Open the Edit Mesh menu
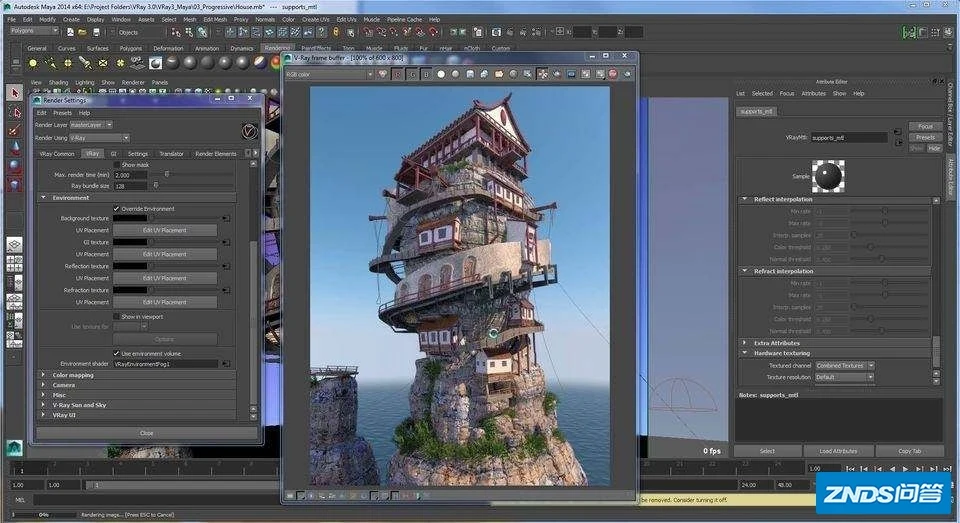Image resolution: width=960 pixels, height=523 pixels. (215, 20)
